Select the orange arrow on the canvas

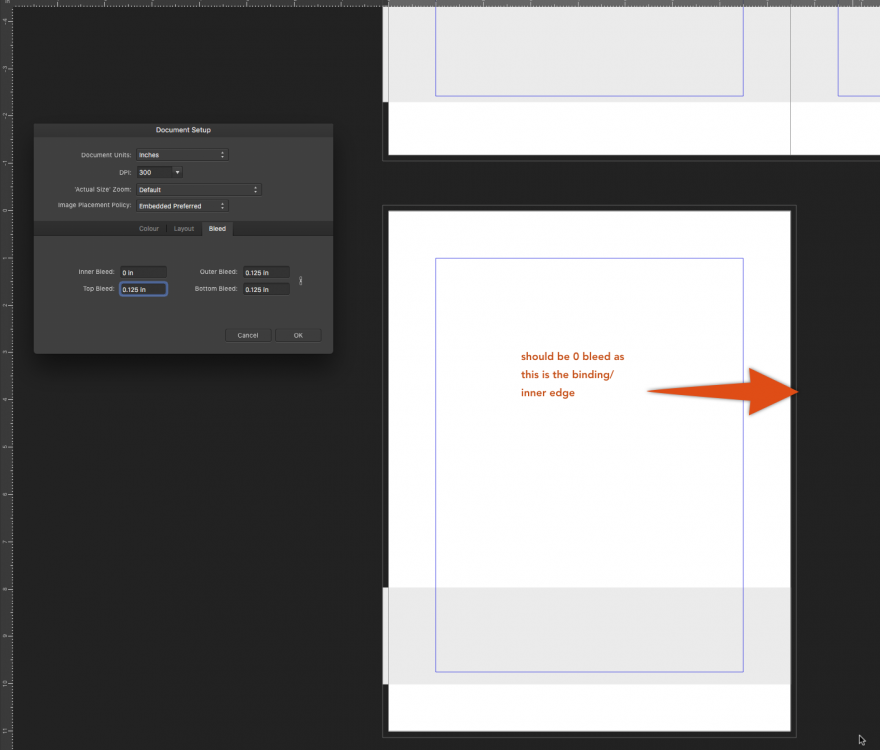pos(730,391)
